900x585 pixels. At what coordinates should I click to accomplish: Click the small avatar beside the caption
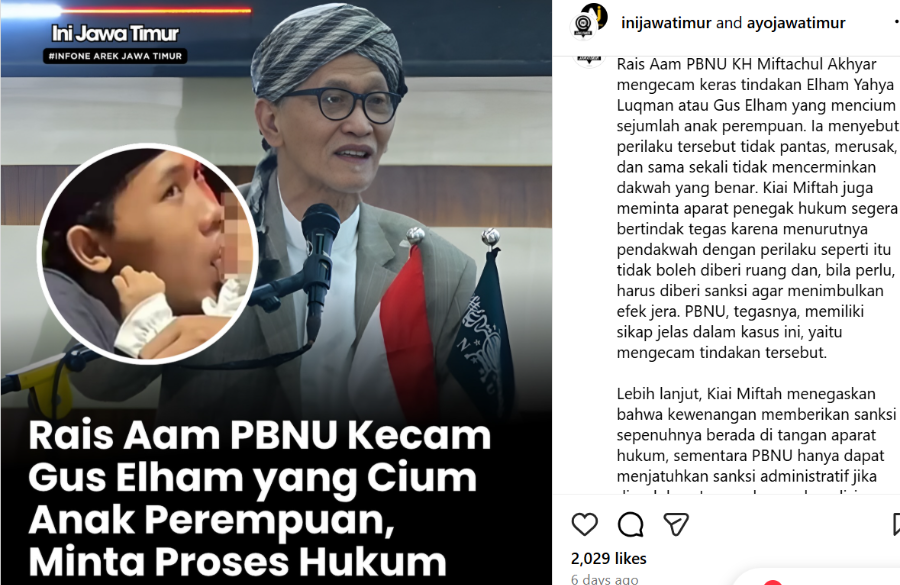click(x=589, y=61)
